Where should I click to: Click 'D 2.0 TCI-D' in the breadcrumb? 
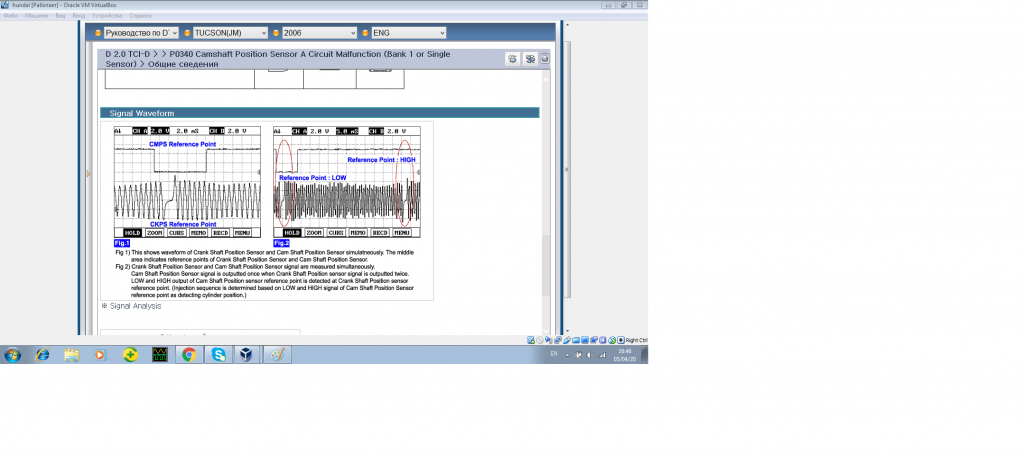128,54
